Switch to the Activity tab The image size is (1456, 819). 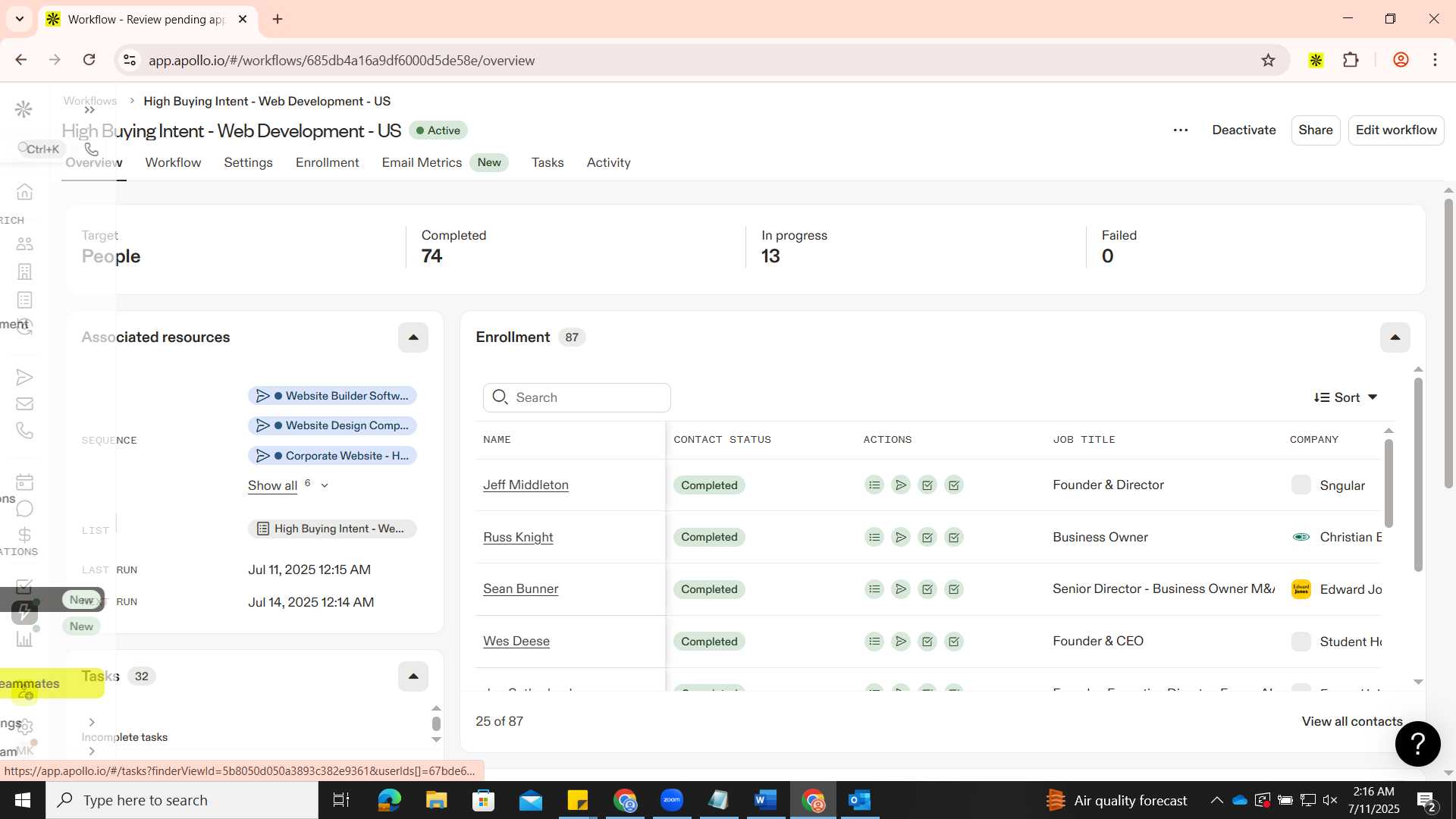pyautogui.click(x=609, y=162)
